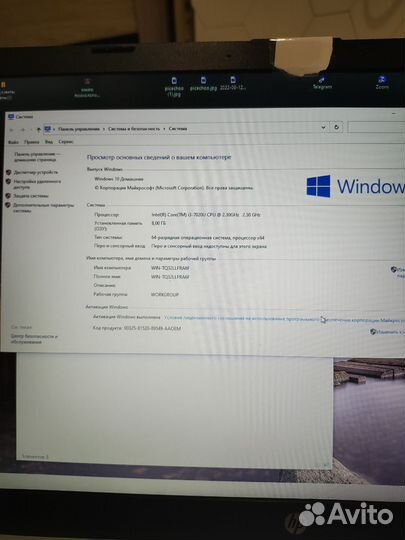Open the Правка menu
Viewport: 405px width, 540px height.
point(32,142)
